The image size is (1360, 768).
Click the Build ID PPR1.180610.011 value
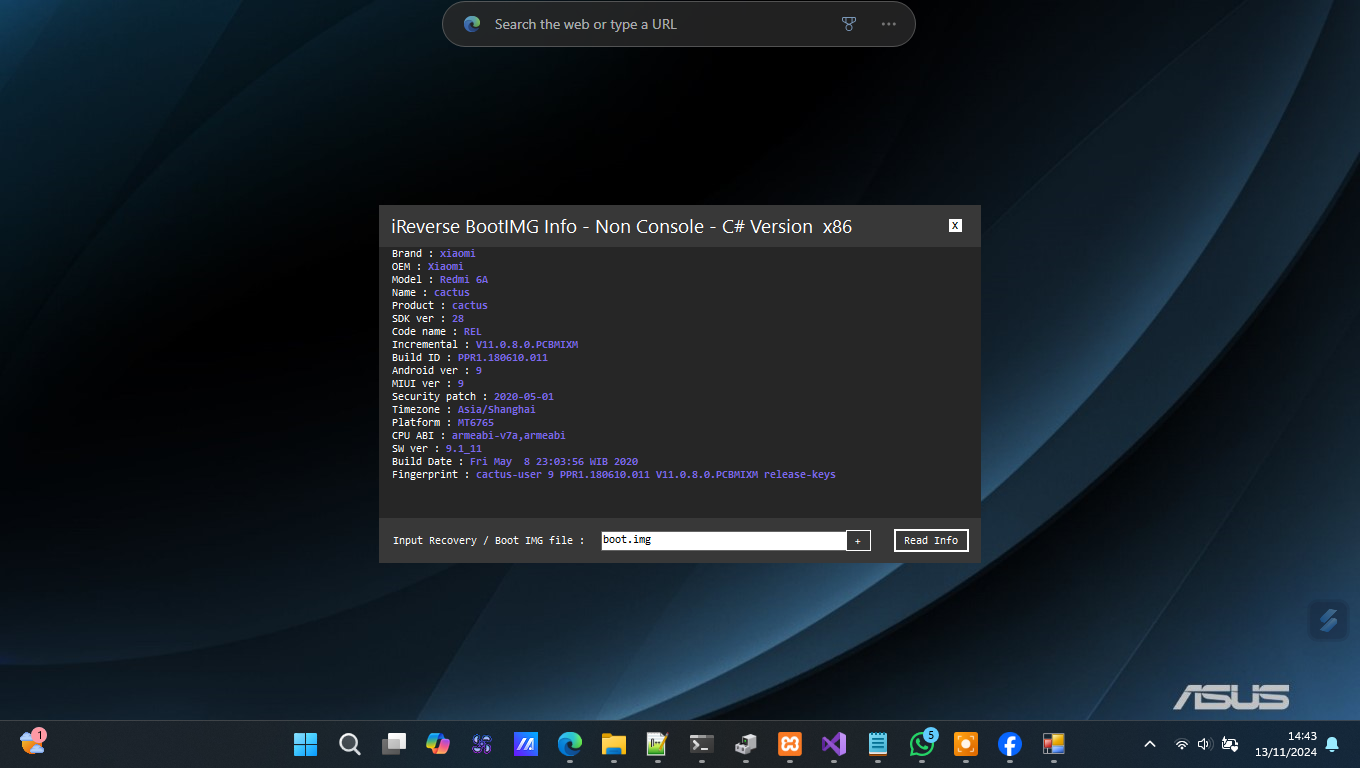pyautogui.click(x=503, y=358)
